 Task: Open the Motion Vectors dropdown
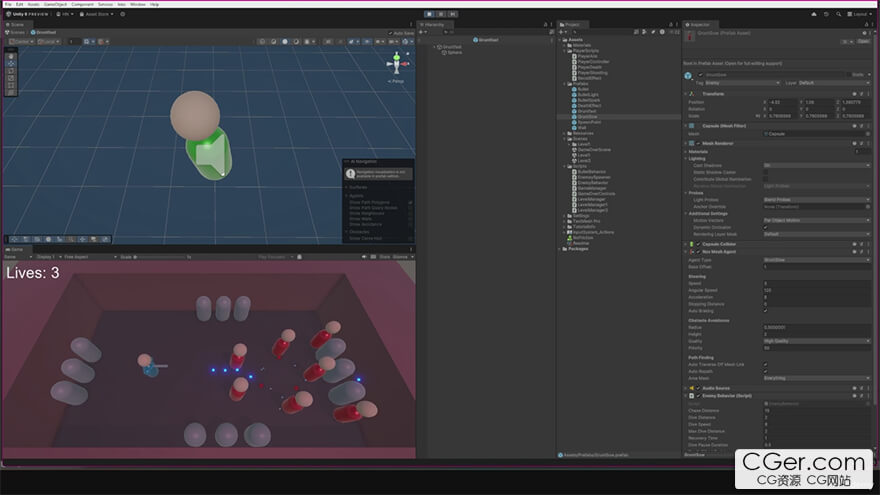pyautogui.click(x=817, y=221)
